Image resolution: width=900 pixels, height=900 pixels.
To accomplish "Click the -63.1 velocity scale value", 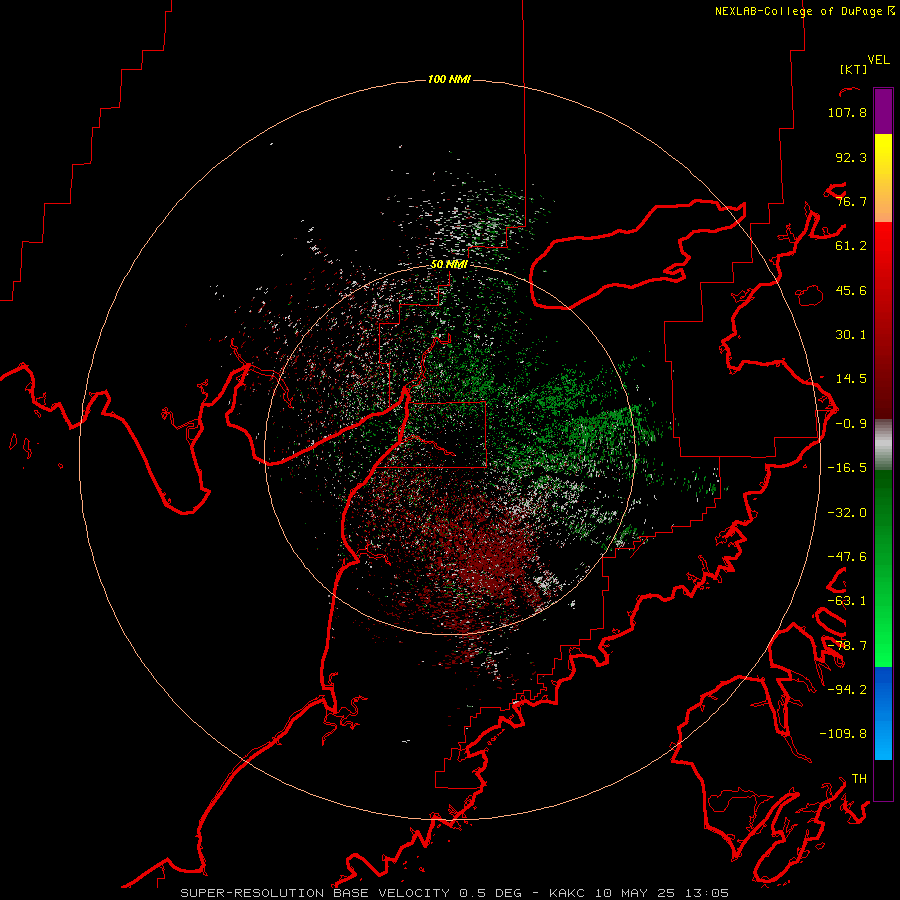I will (847, 601).
